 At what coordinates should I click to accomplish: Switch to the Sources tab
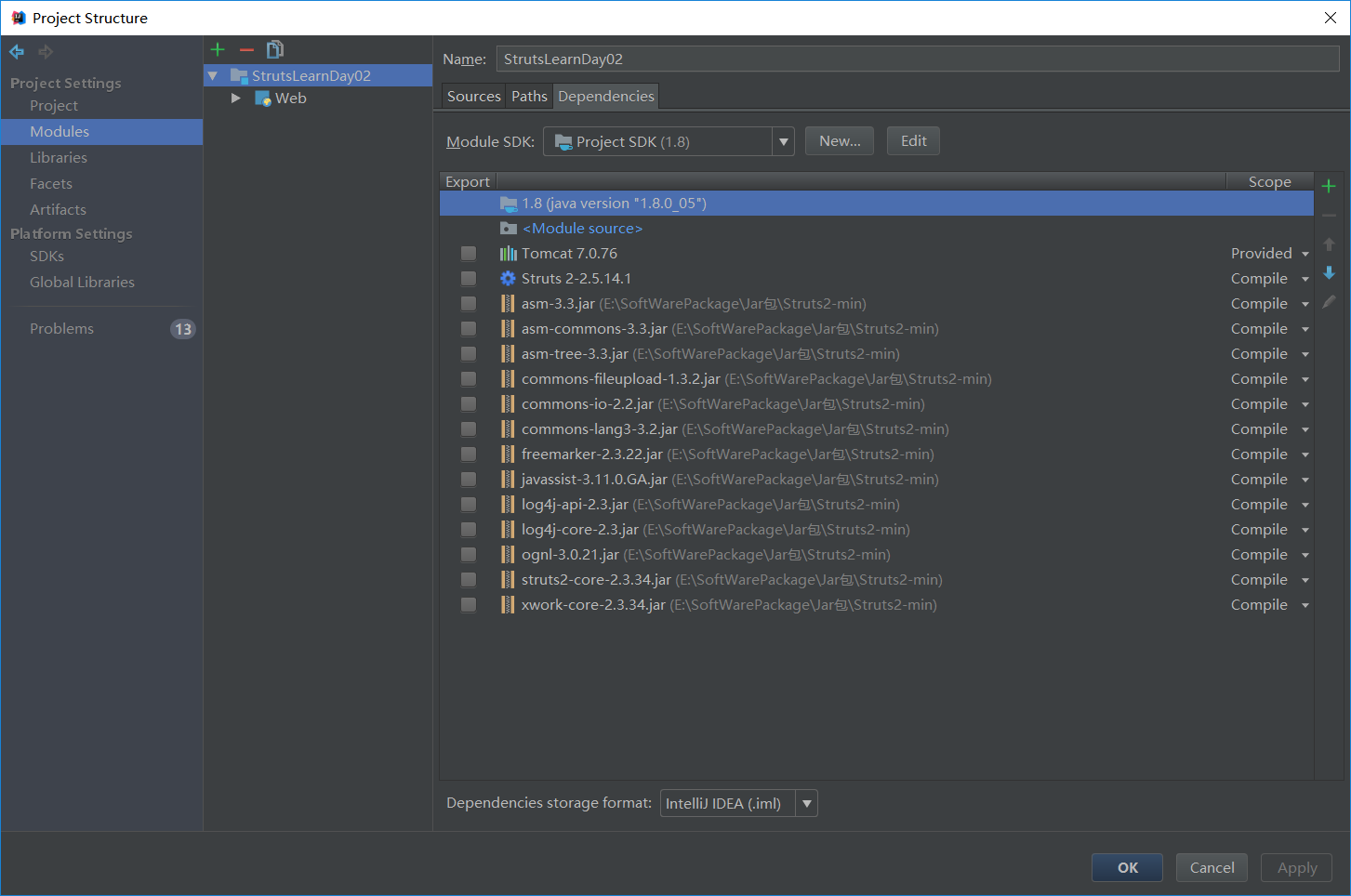point(474,97)
